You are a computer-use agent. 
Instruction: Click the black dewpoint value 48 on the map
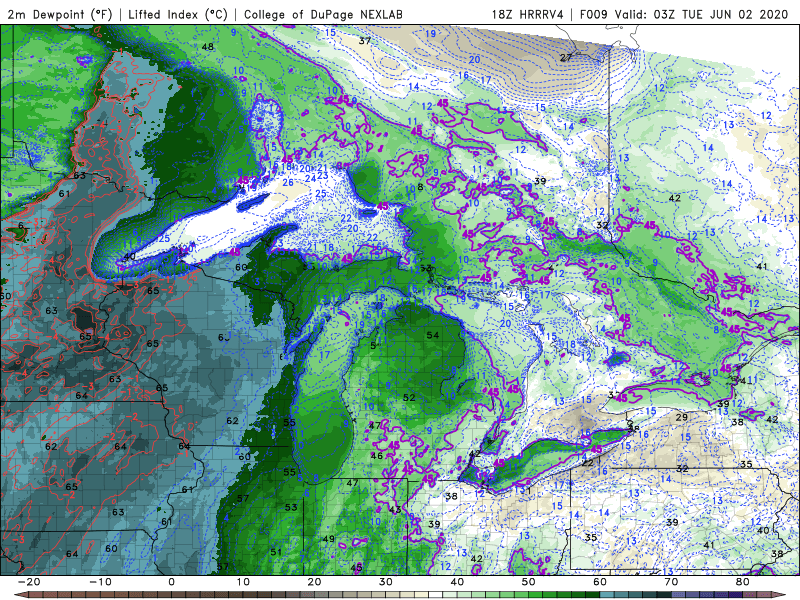point(208,47)
